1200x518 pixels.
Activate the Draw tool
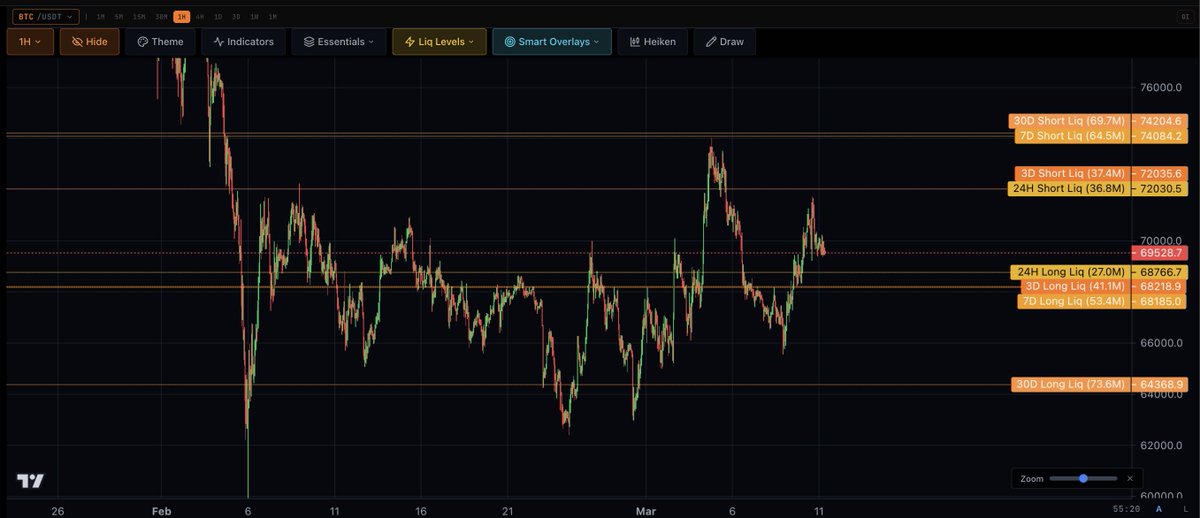724,41
